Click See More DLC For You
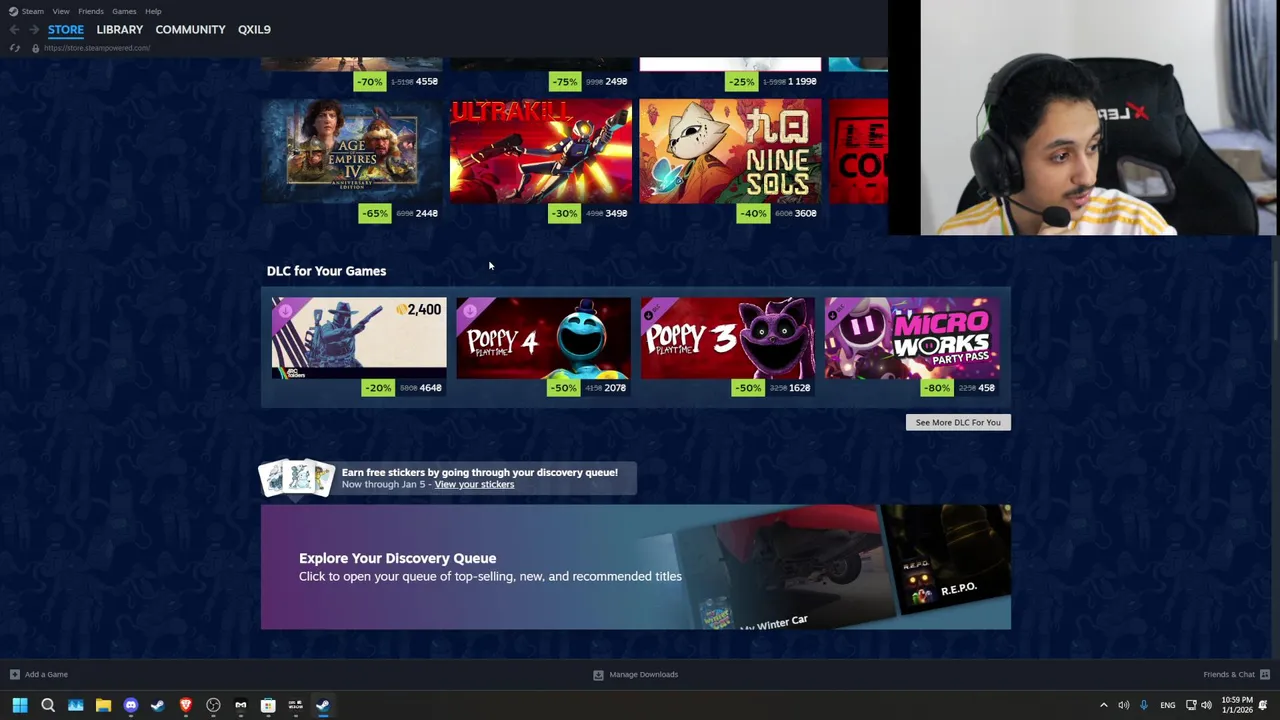The height and width of the screenshot is (720, 1280). [958, 422]
